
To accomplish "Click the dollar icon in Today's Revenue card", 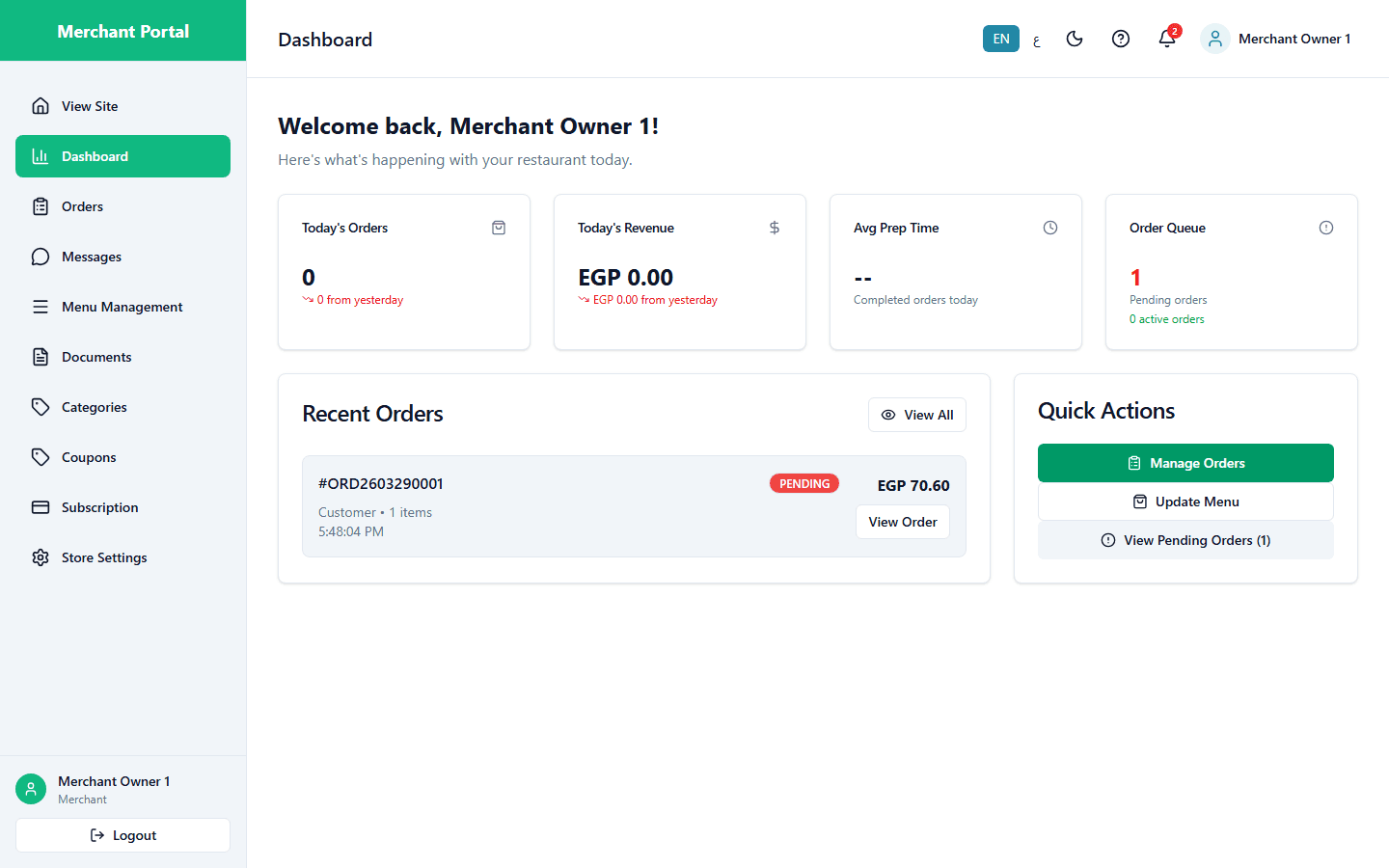I will [775, 228].
